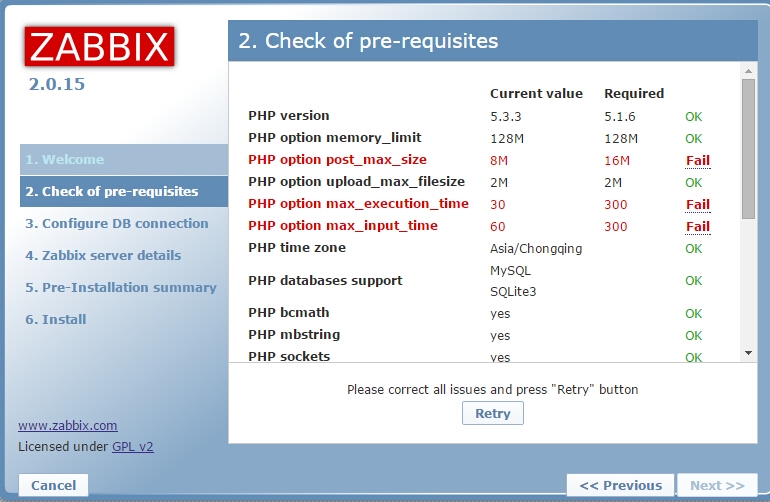Select step 4. Zabbix server details
This screenshot has width=770, height=502.
[103, 255]
